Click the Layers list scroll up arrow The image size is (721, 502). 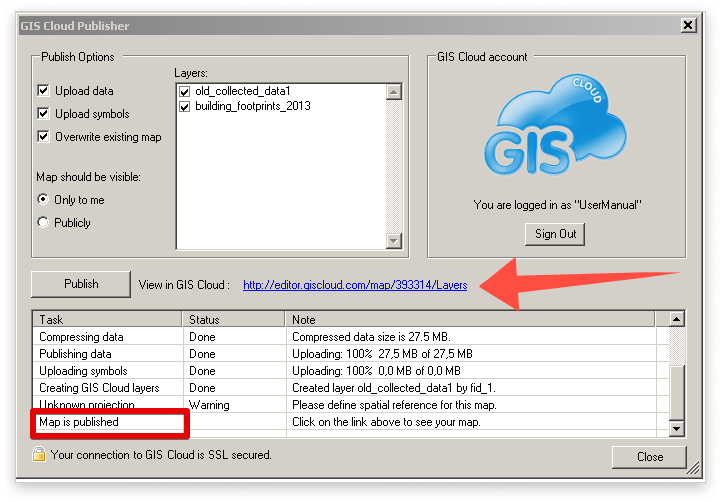[394, 92]
